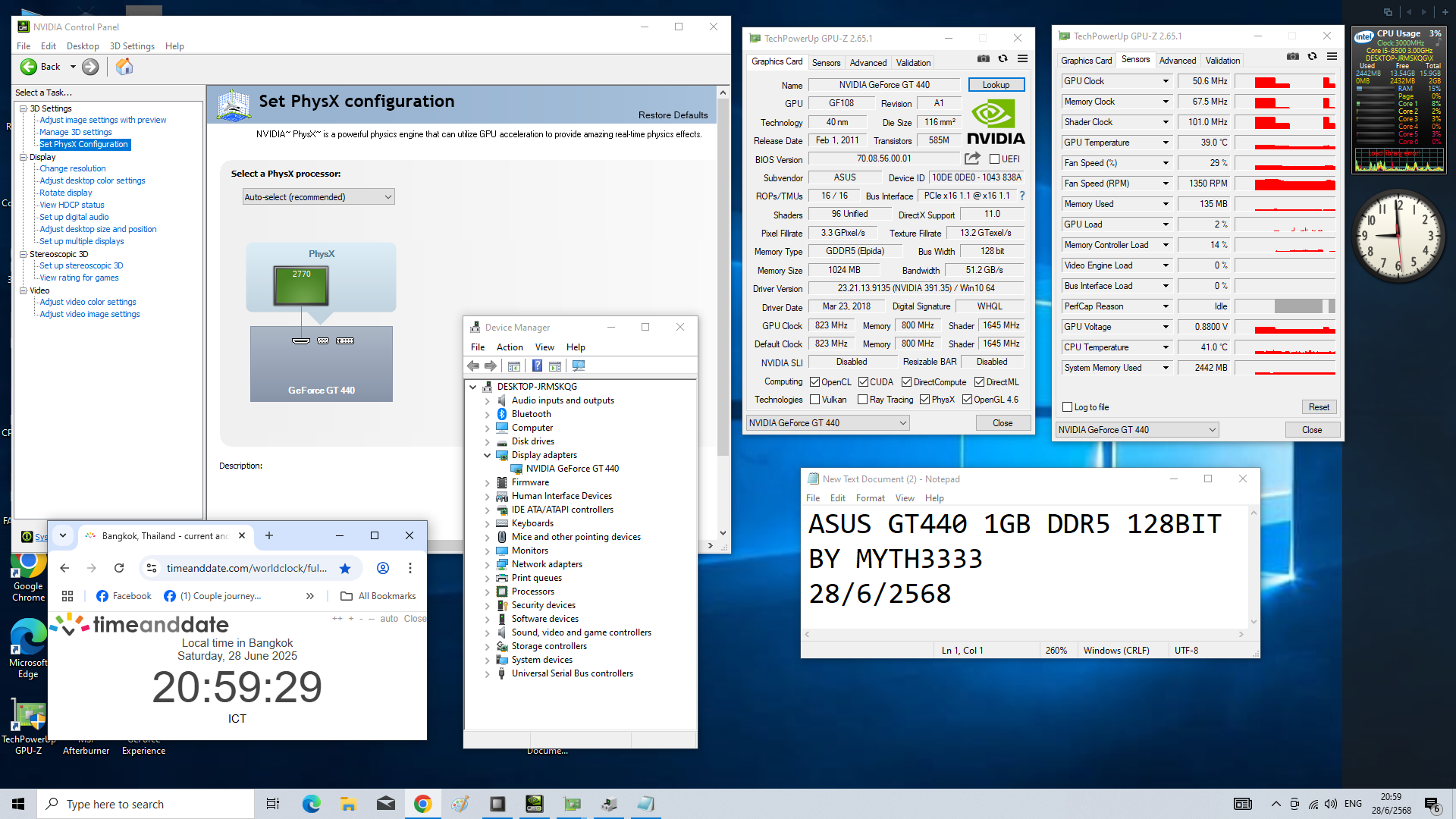This screenshot has width=1456, height=819.
Task: Toggle the UEFI checkbox in GPU-Z
Action: [x=994, y=159]
